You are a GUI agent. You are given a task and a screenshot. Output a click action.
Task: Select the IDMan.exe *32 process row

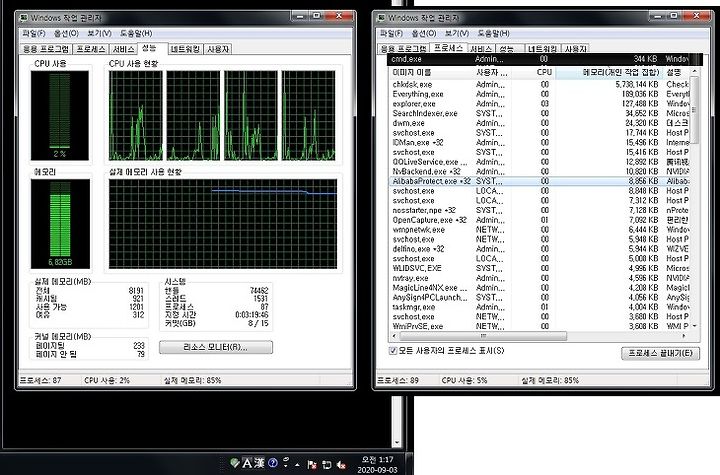coord(539,142)
